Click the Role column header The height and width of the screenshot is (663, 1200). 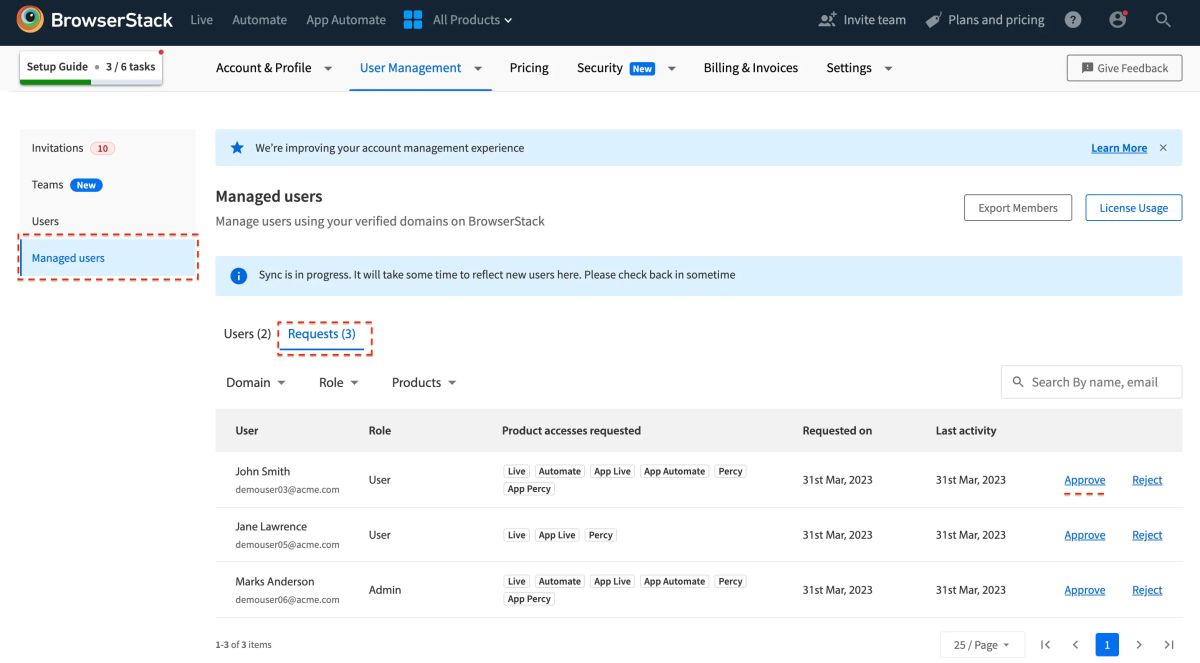(380, 431)
